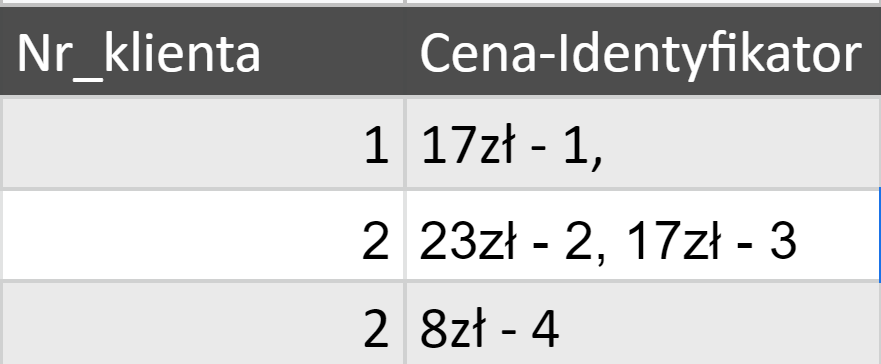This screenshot has height=364, width=881.
Task: Select the cell with 23zł - 2, 17zł - 3
Action: 643,235
